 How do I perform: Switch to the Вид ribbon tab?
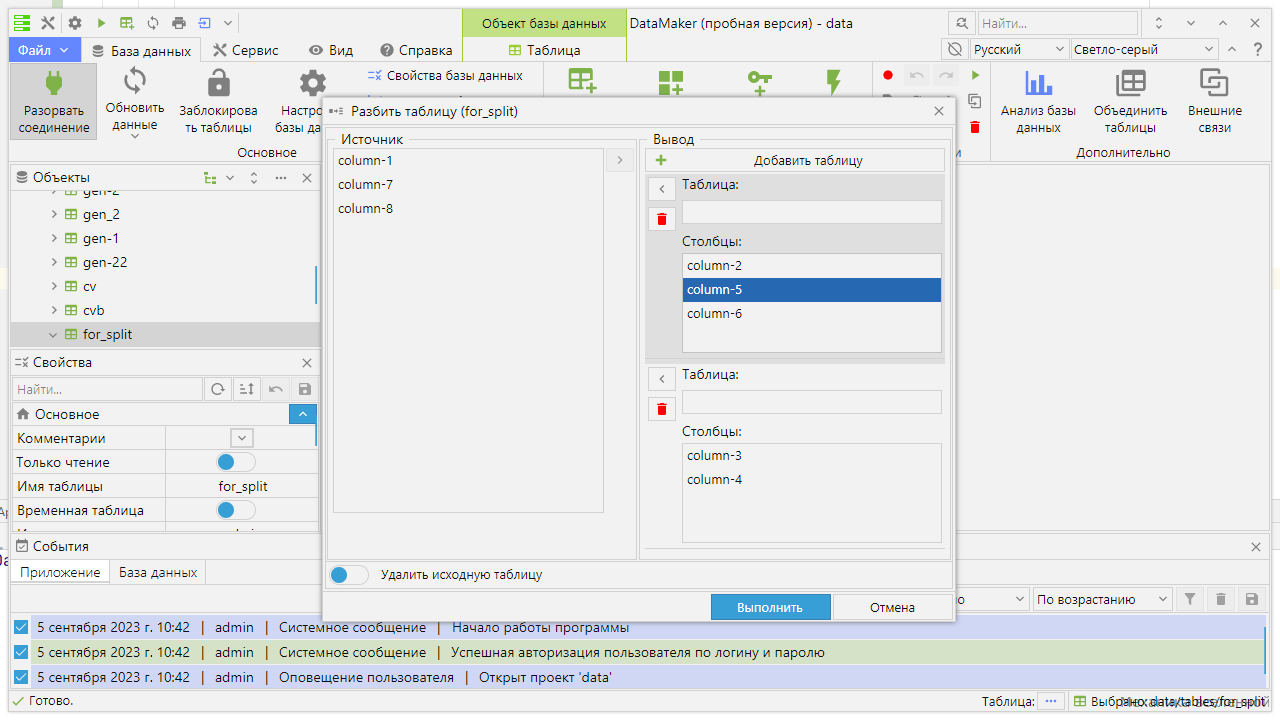331,50
